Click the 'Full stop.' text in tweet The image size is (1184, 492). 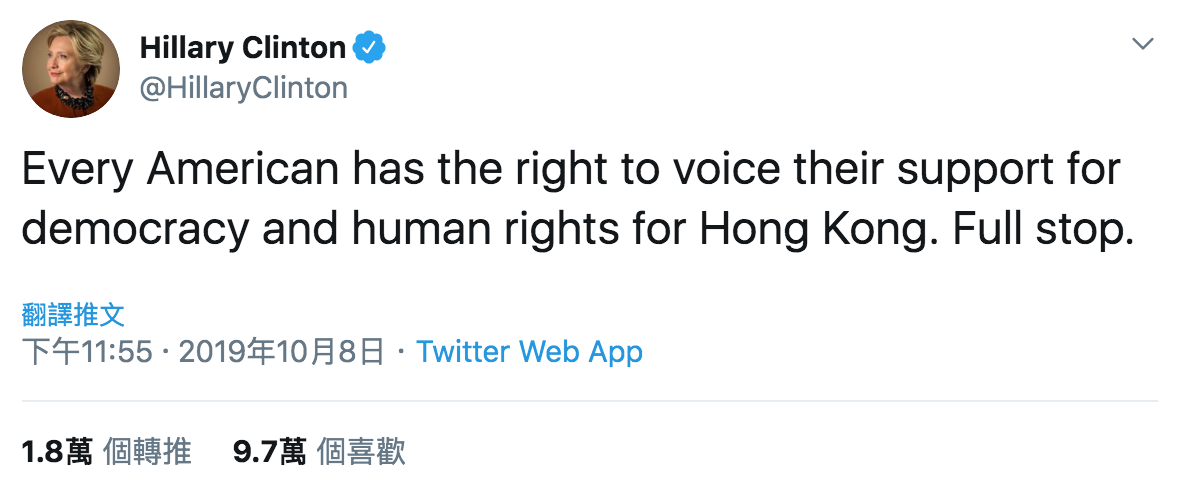(x=1044, y=230)
